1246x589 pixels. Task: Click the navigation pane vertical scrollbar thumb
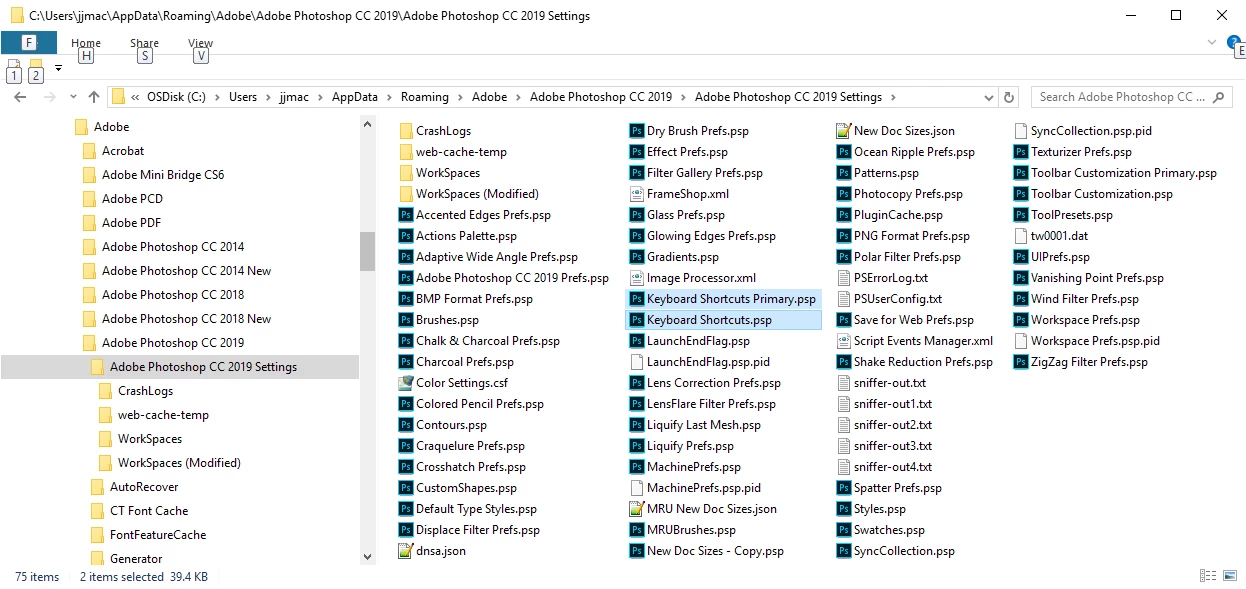coord(367,252)
